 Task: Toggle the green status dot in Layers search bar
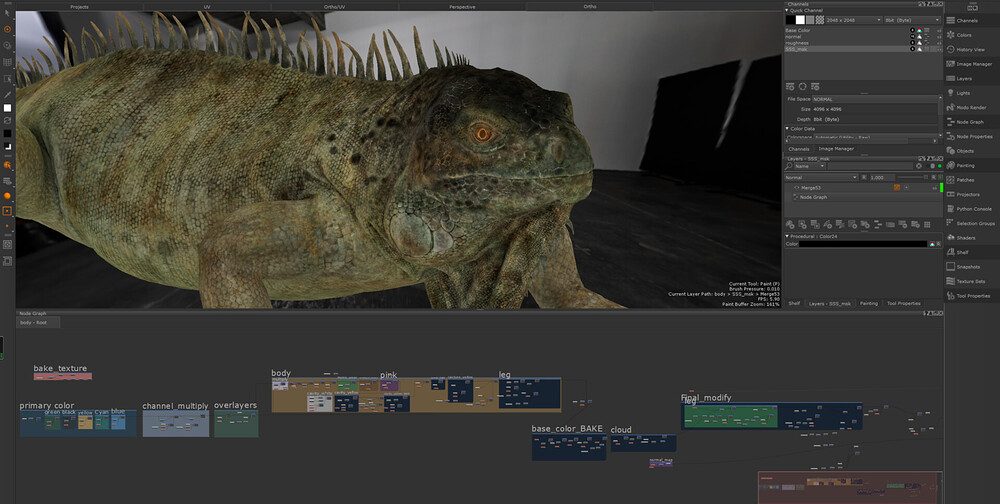point(939,166)
